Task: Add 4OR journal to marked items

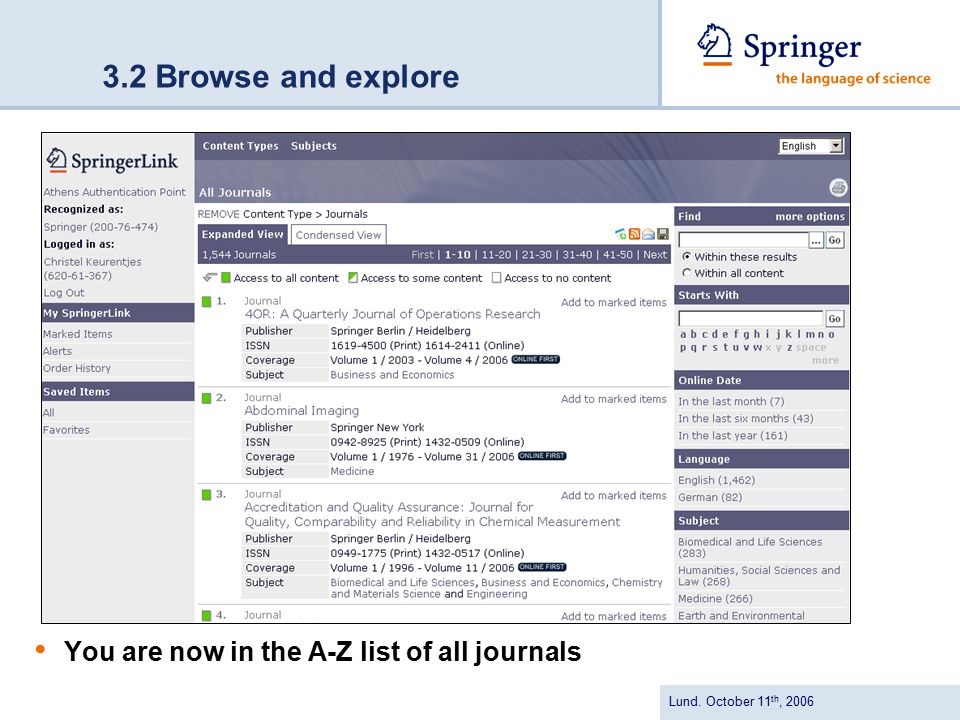Action: point(613,302)
